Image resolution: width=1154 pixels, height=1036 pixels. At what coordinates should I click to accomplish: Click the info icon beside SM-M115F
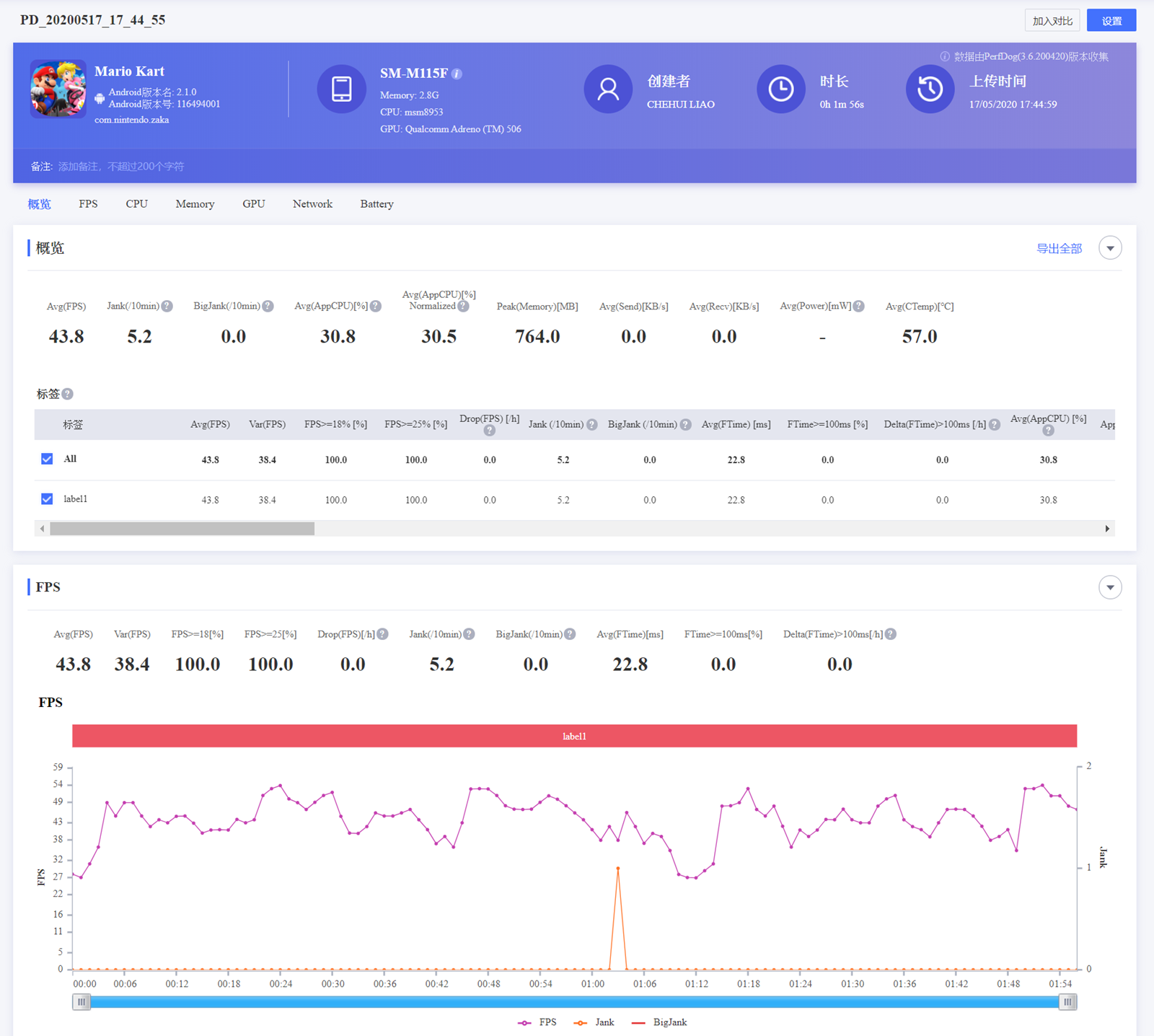tap(457, 74)
